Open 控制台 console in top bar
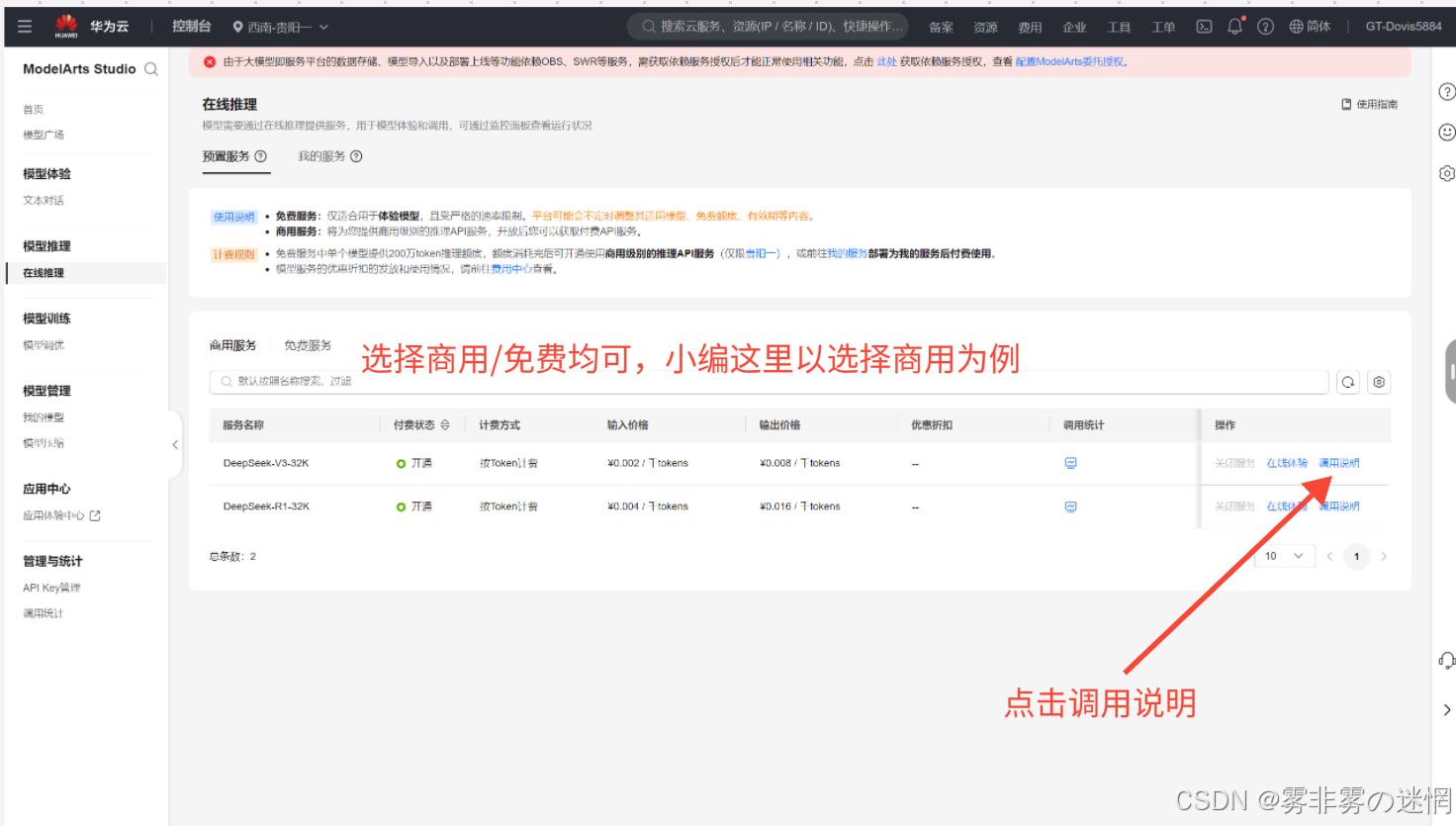 point(191,27)
